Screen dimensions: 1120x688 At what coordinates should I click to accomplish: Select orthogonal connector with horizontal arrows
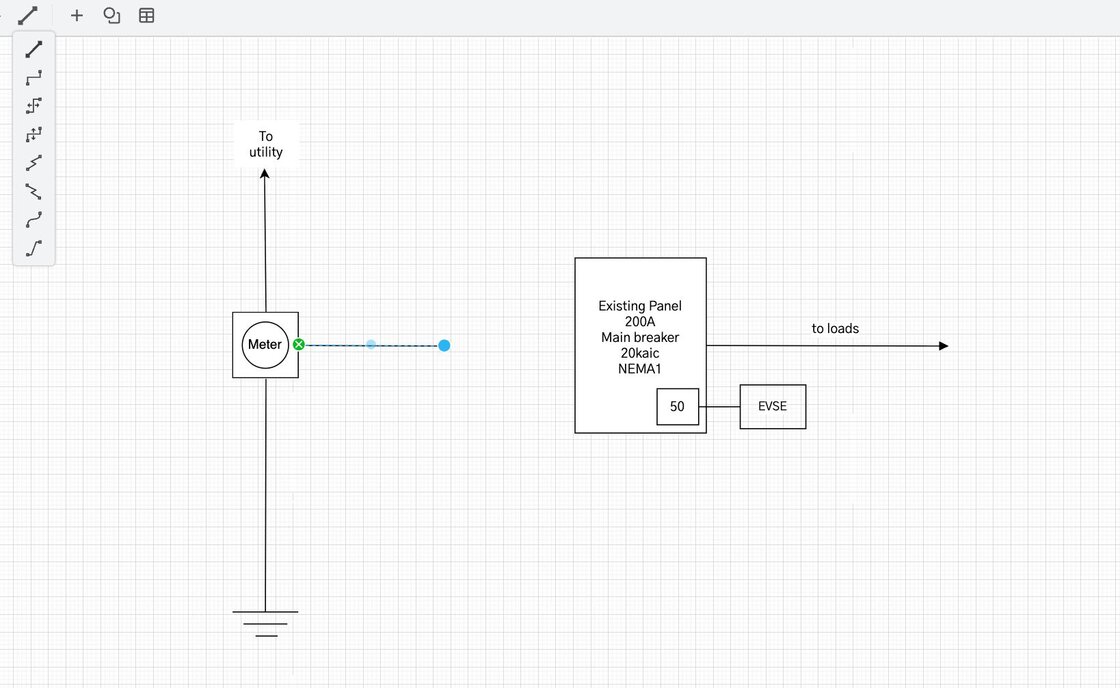point(34,105)
